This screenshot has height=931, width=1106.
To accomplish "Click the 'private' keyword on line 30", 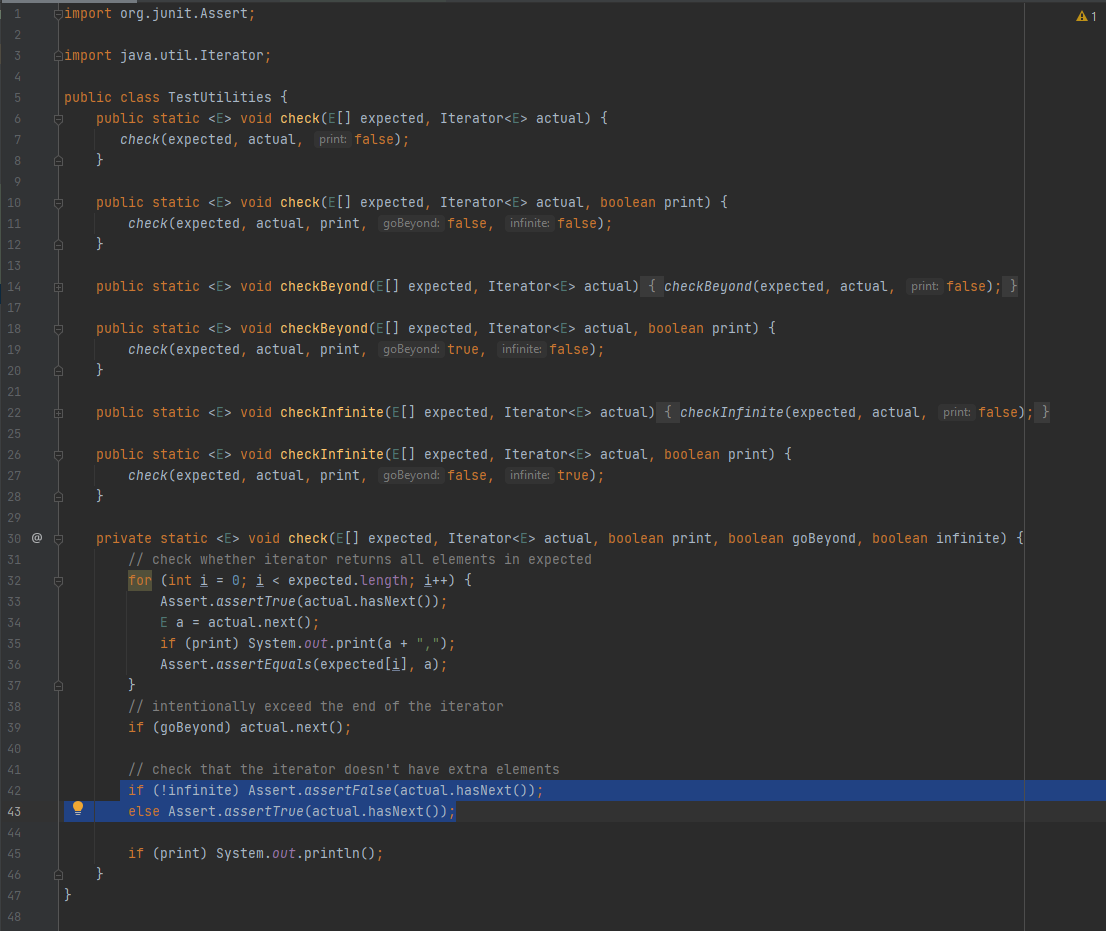I will [123, 538].
